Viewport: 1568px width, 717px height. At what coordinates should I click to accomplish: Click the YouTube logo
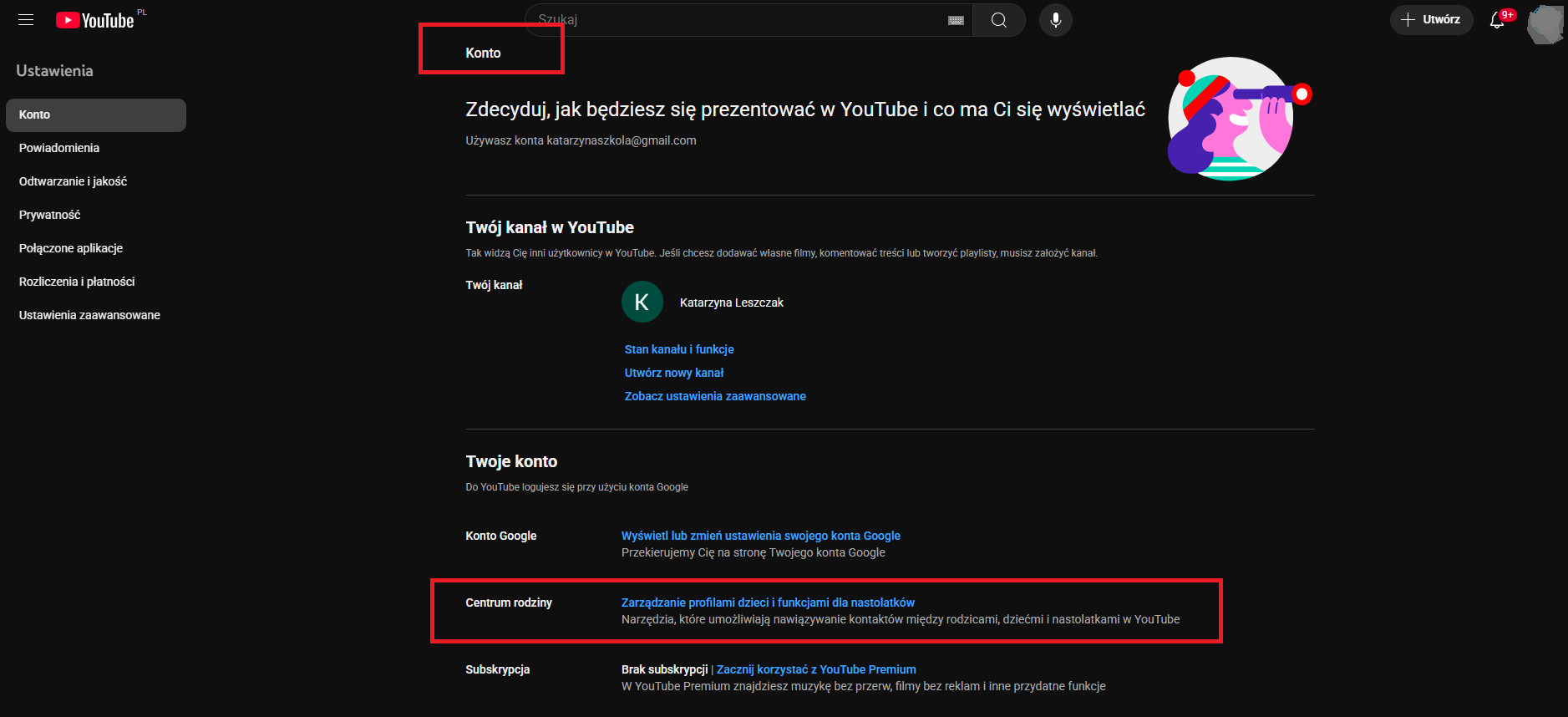coord(95,20)
